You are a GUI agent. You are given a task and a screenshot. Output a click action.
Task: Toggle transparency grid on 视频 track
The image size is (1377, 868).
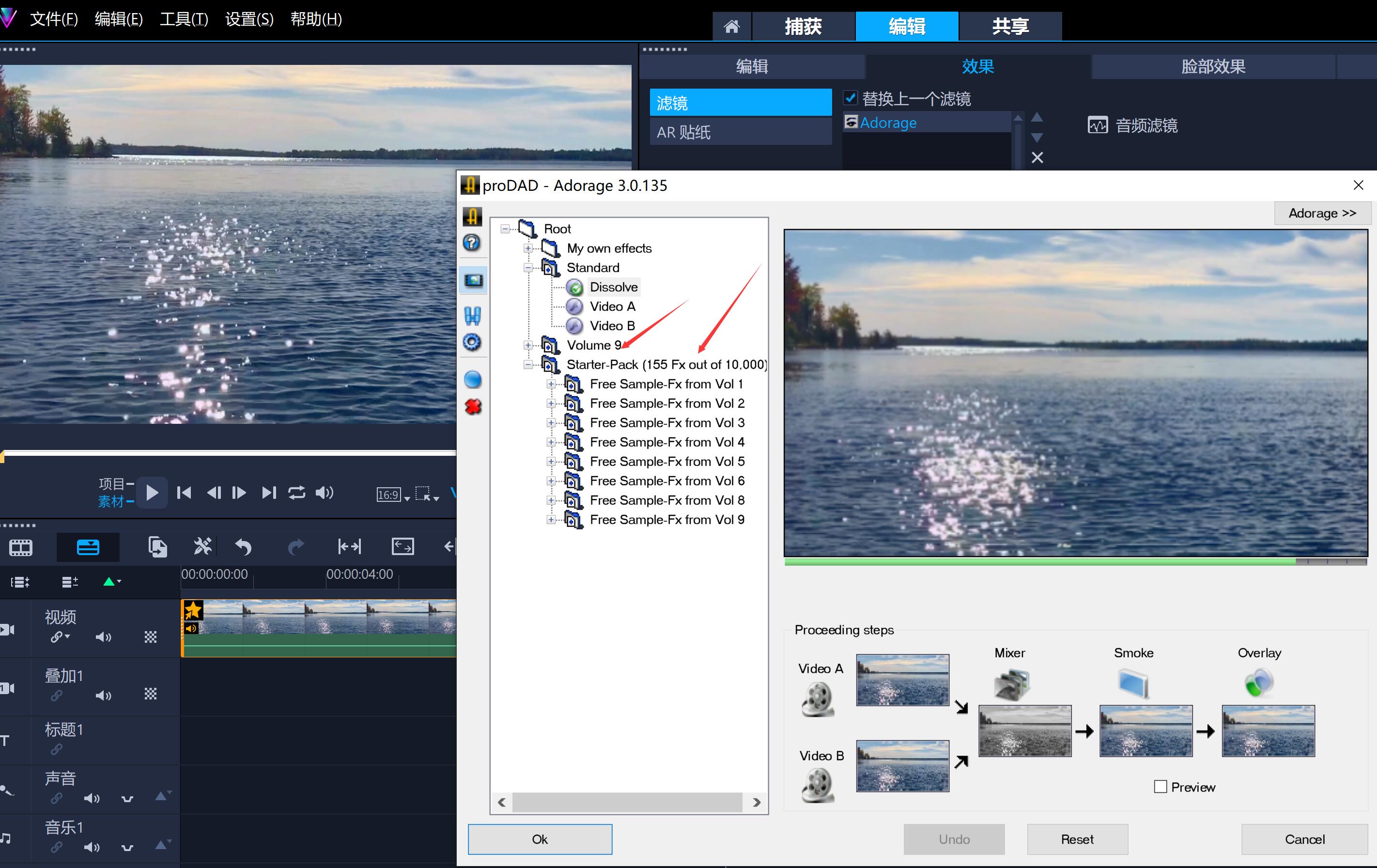point(151,637)
